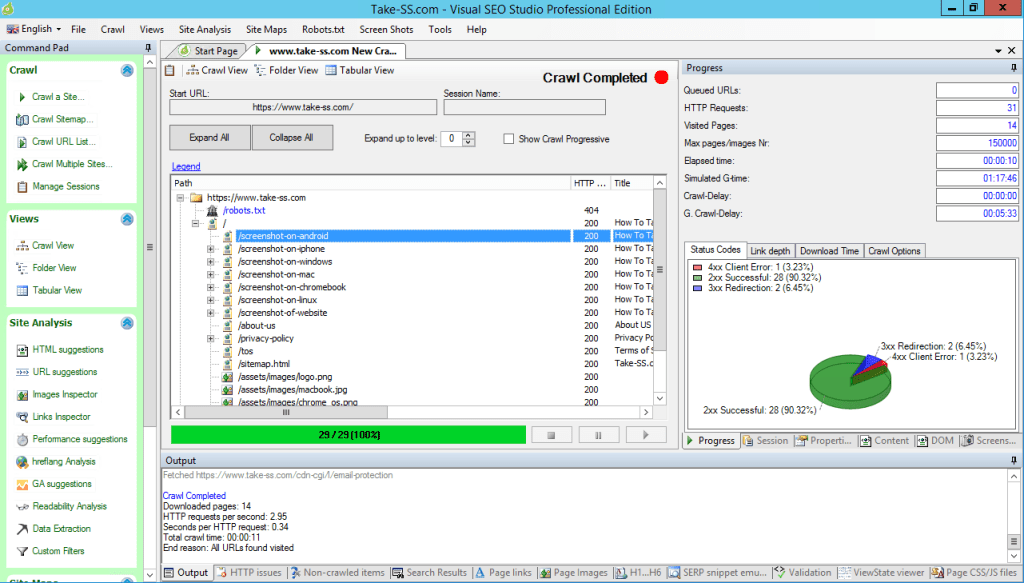Open the Robots.txt menu

point(323,29)
